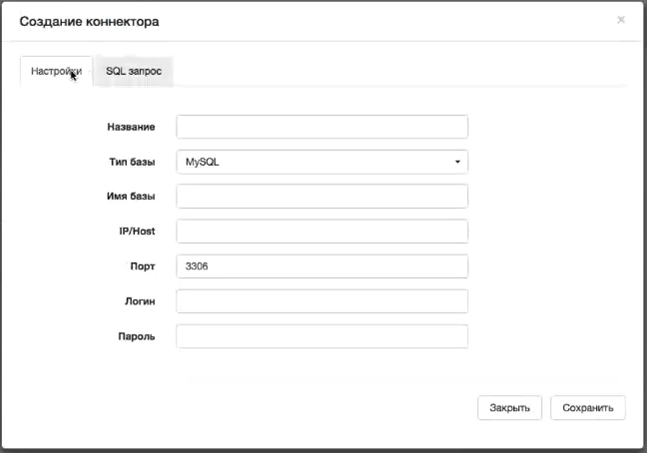Focus the Логин input box
647x453 pixels.
coord(322,301)
